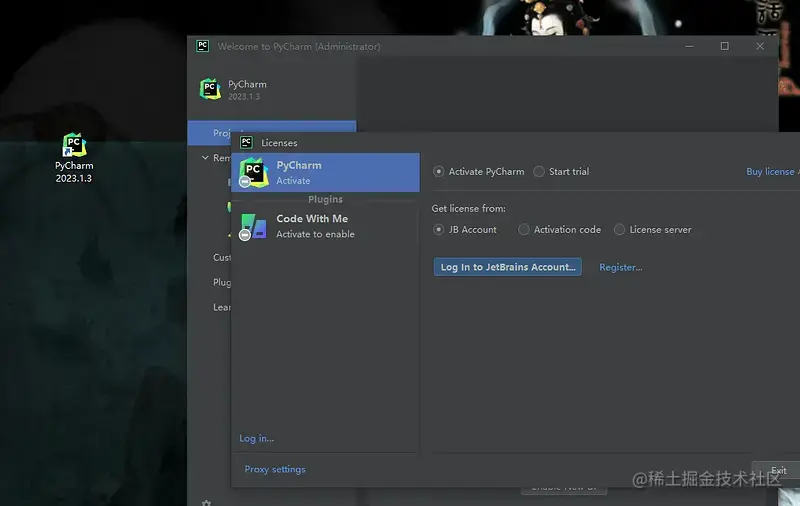The height and width of the screenshot is (506, 800).
Task: Open Proxy settings link
Action: [275, 469]
